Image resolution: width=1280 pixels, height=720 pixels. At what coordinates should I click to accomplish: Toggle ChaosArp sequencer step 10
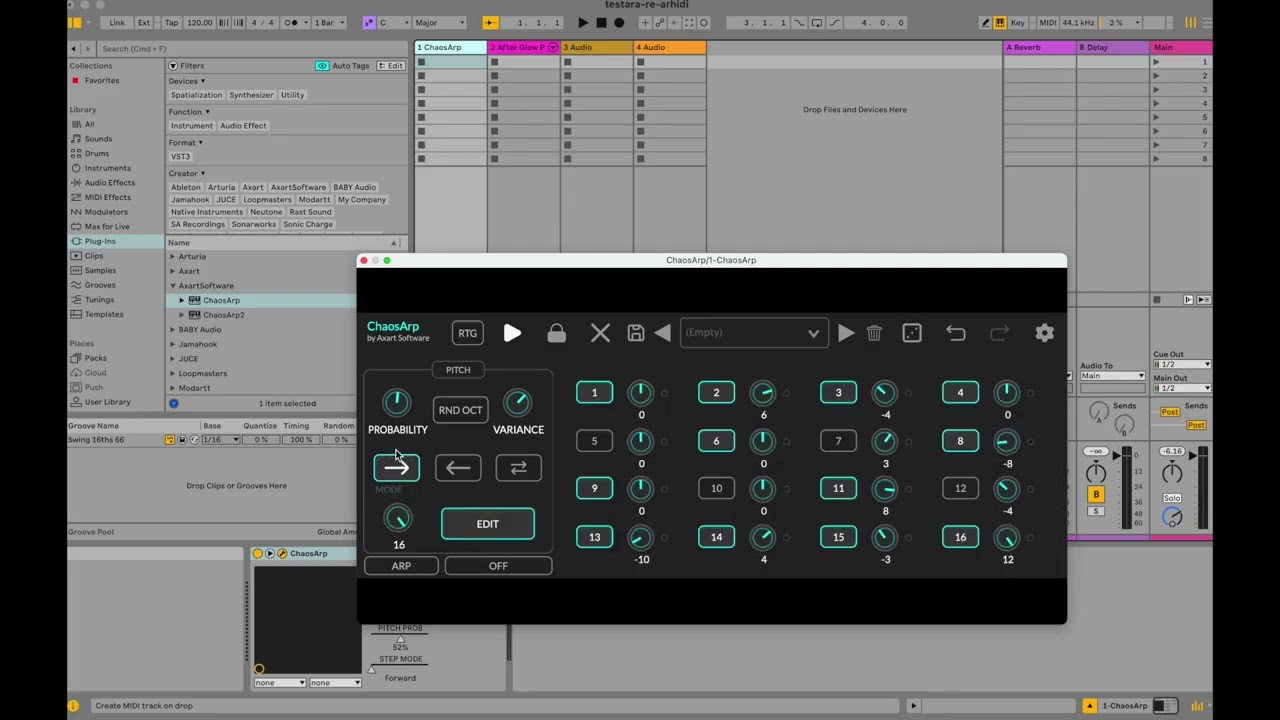coord(716,489)
